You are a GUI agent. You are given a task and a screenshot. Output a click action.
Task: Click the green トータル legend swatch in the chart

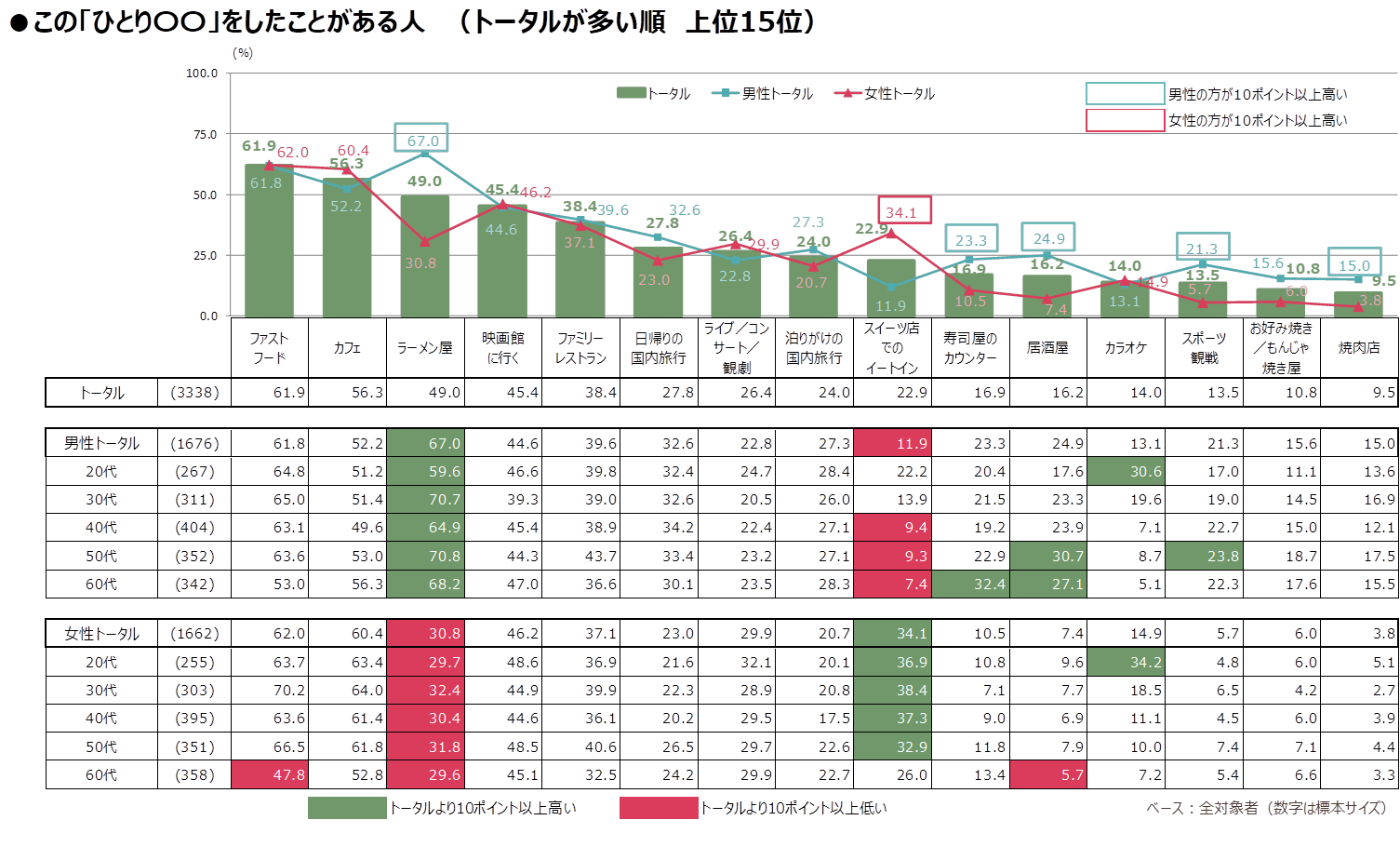click(x=631, y=93)
